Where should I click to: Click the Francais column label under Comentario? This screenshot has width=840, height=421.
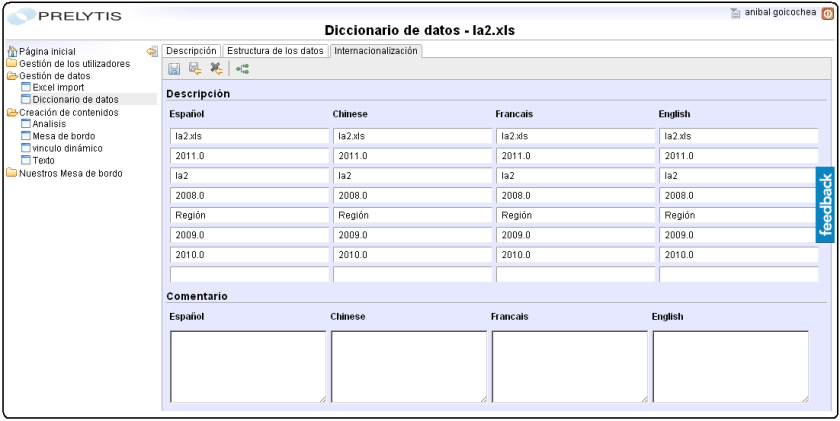point(509,317)
